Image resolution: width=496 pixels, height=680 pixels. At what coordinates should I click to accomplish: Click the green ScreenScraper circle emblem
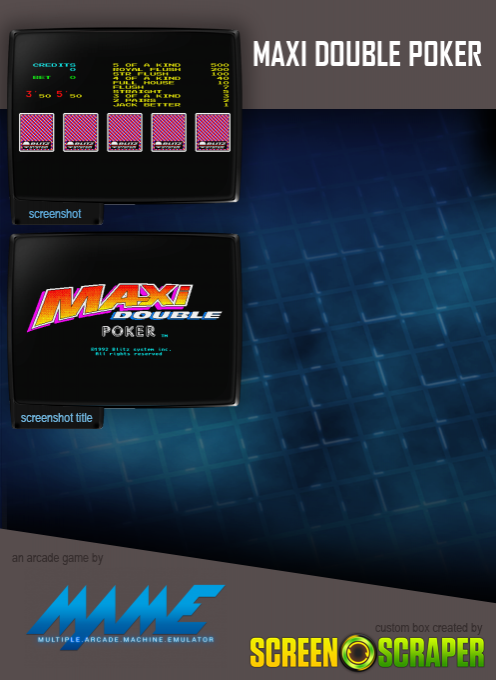click(x=358, y=652)
